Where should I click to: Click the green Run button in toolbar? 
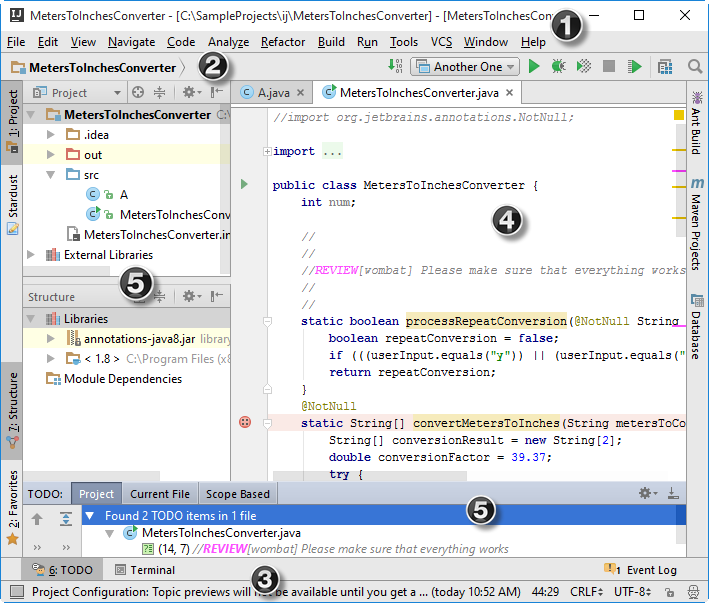point(534,67)
